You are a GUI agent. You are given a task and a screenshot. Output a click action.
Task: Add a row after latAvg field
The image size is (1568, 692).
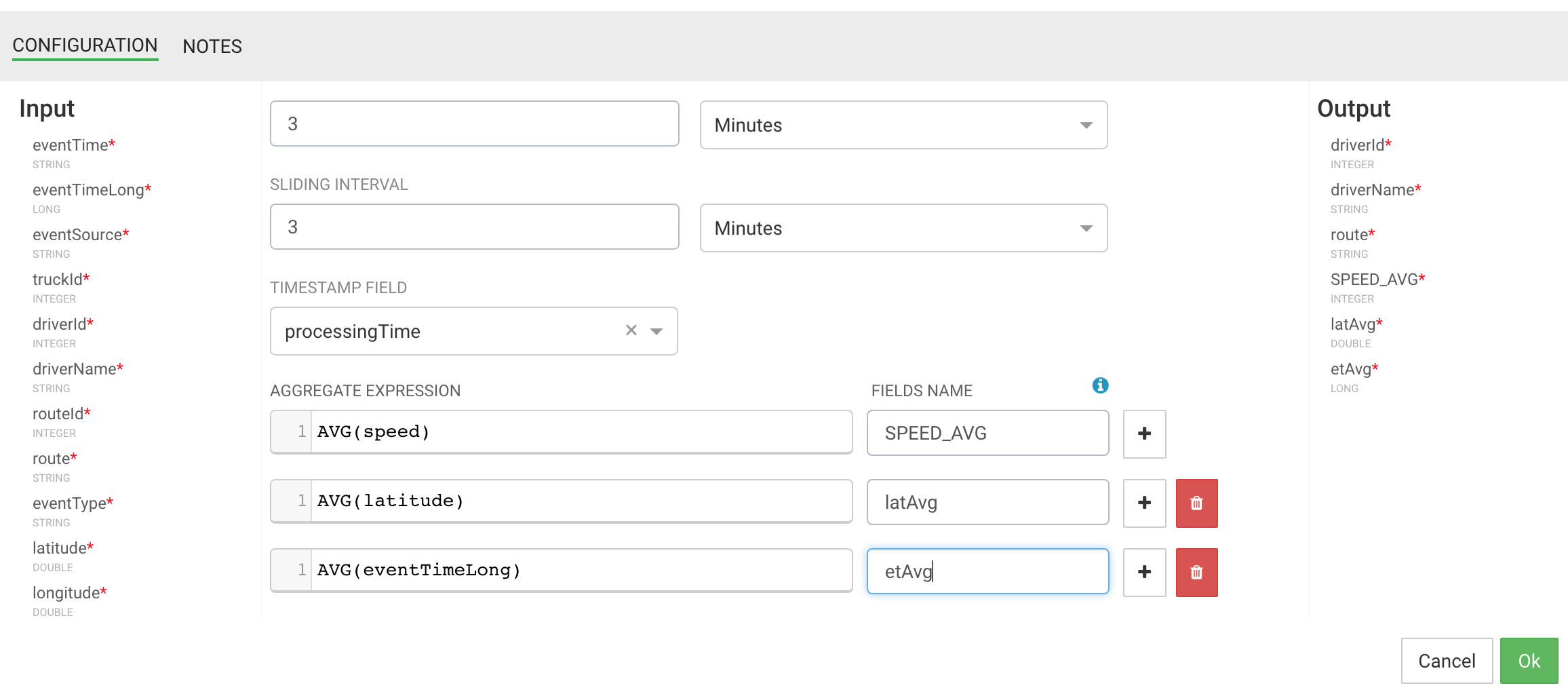coord(1144,503)
